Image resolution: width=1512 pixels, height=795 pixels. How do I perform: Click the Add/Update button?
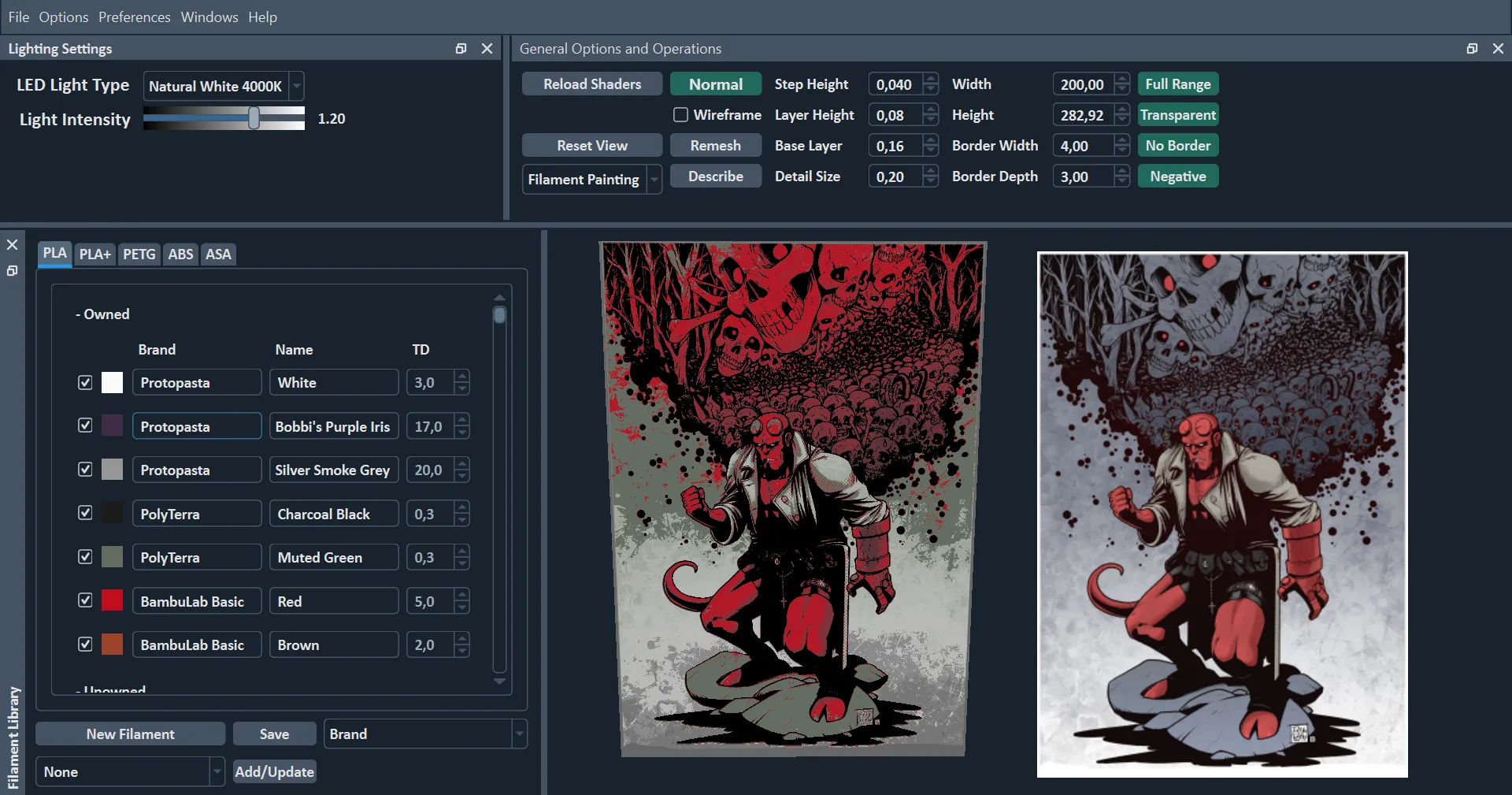click(x=275, y=772)
